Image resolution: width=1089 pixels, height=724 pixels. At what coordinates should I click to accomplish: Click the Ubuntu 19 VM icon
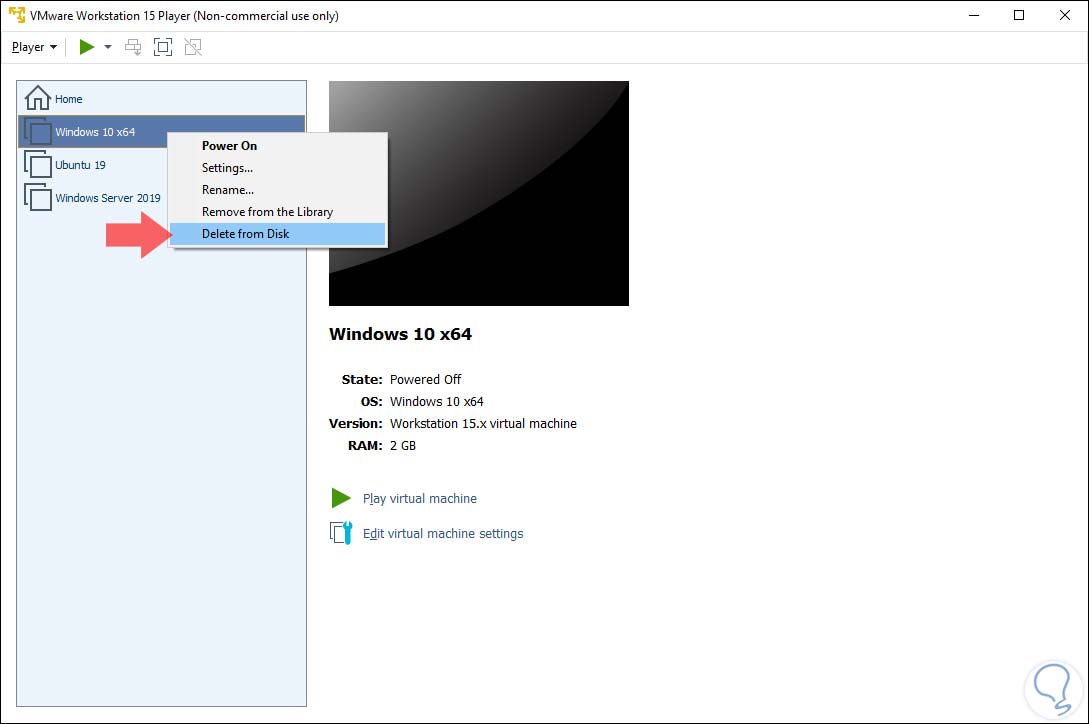click(x=38, y=165)
